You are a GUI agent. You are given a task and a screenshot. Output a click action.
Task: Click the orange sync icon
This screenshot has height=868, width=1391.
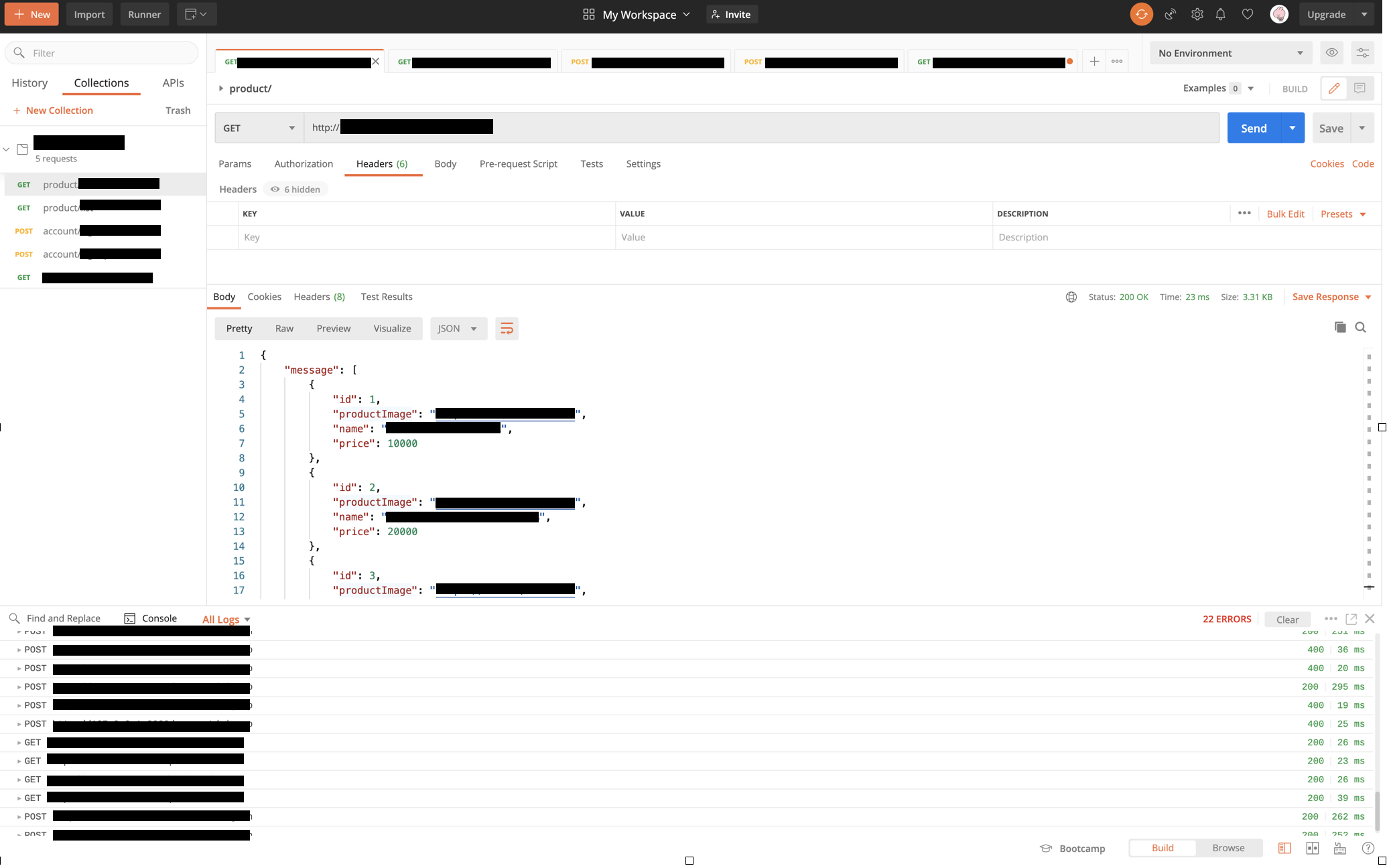1141,14
